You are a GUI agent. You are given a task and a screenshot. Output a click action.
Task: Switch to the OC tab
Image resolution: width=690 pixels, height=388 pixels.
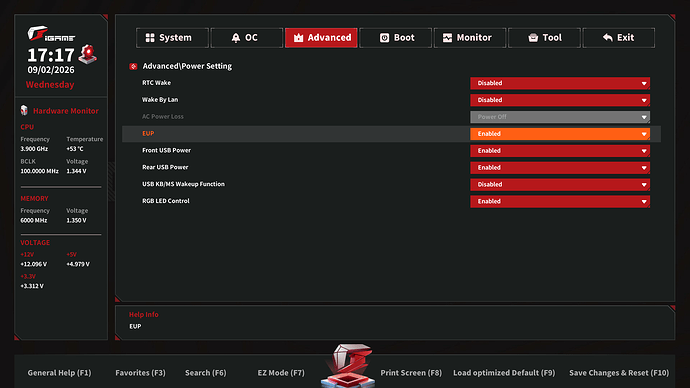247,38
